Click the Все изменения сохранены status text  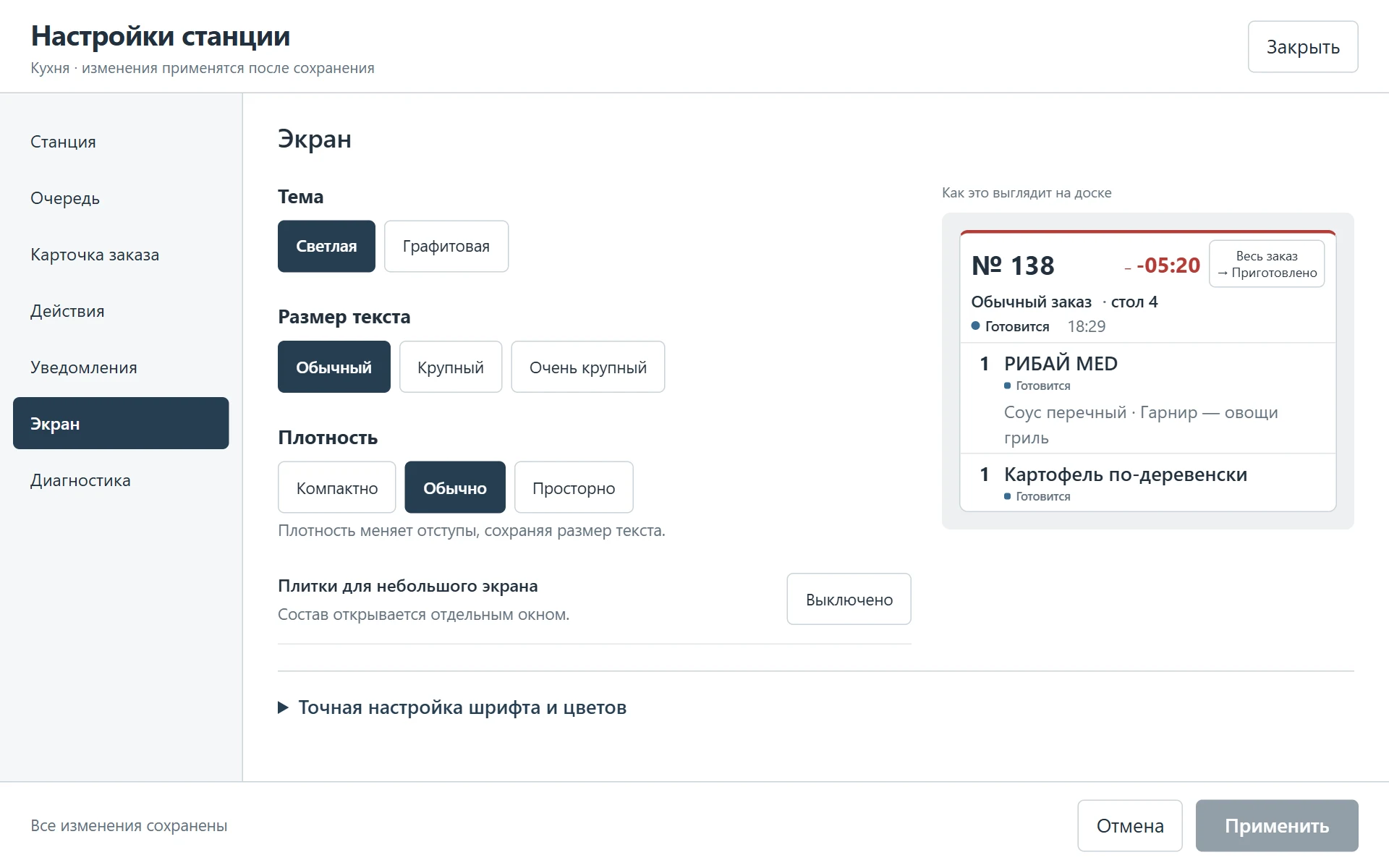[x=129, y=825]
